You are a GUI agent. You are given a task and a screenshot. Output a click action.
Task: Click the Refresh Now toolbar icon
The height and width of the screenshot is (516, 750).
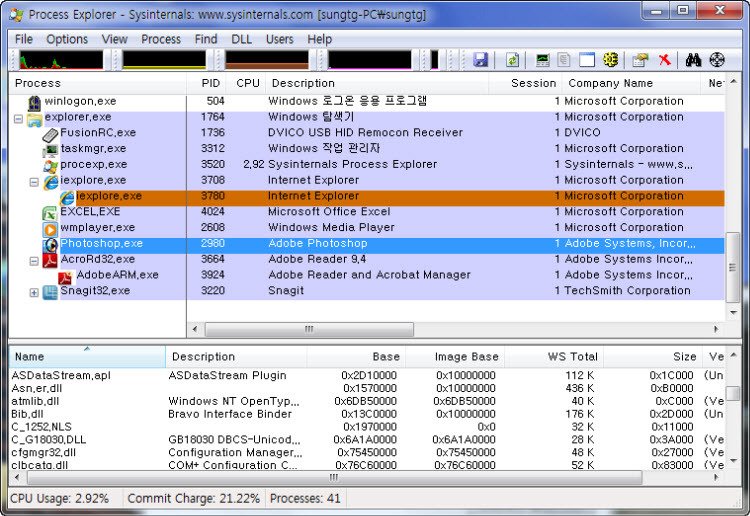coord(512,60)
